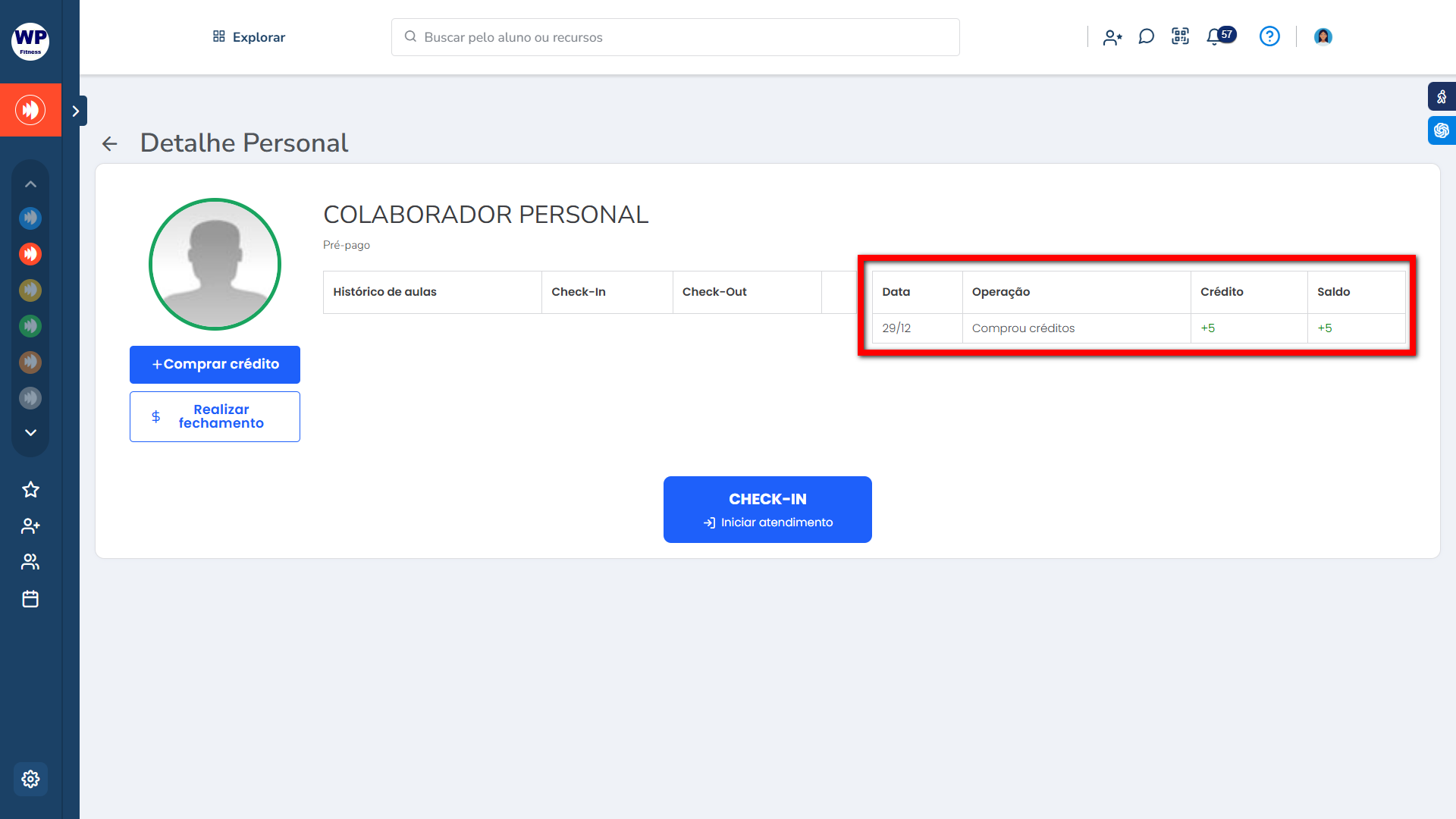Open the help question mark icon
The height and width of the screenshot is (819, 1456).
[x=1269, y=36]
